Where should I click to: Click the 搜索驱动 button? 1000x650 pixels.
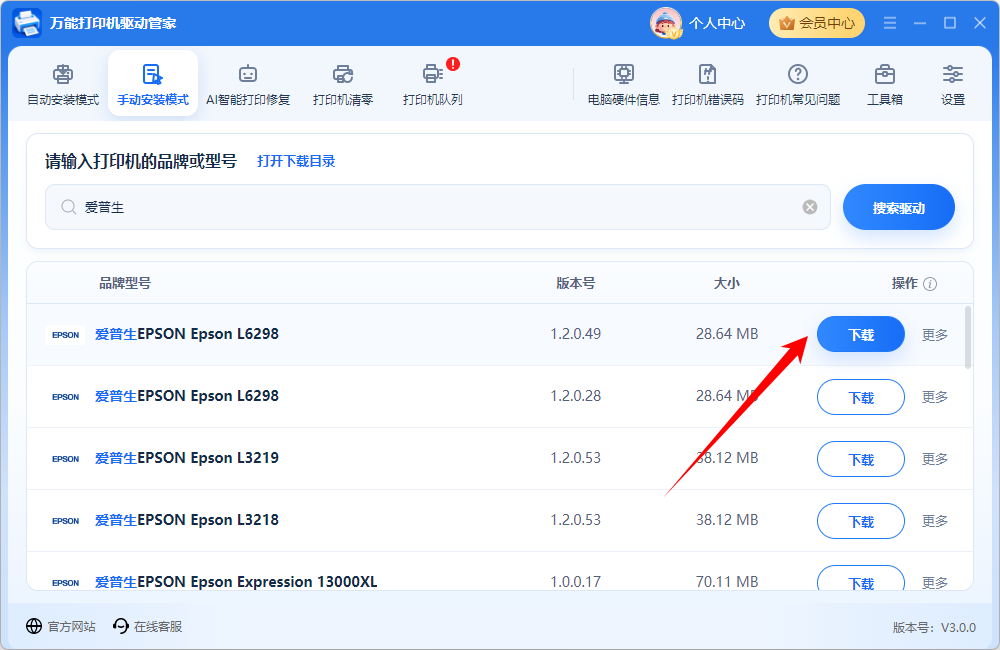[899, 207]
